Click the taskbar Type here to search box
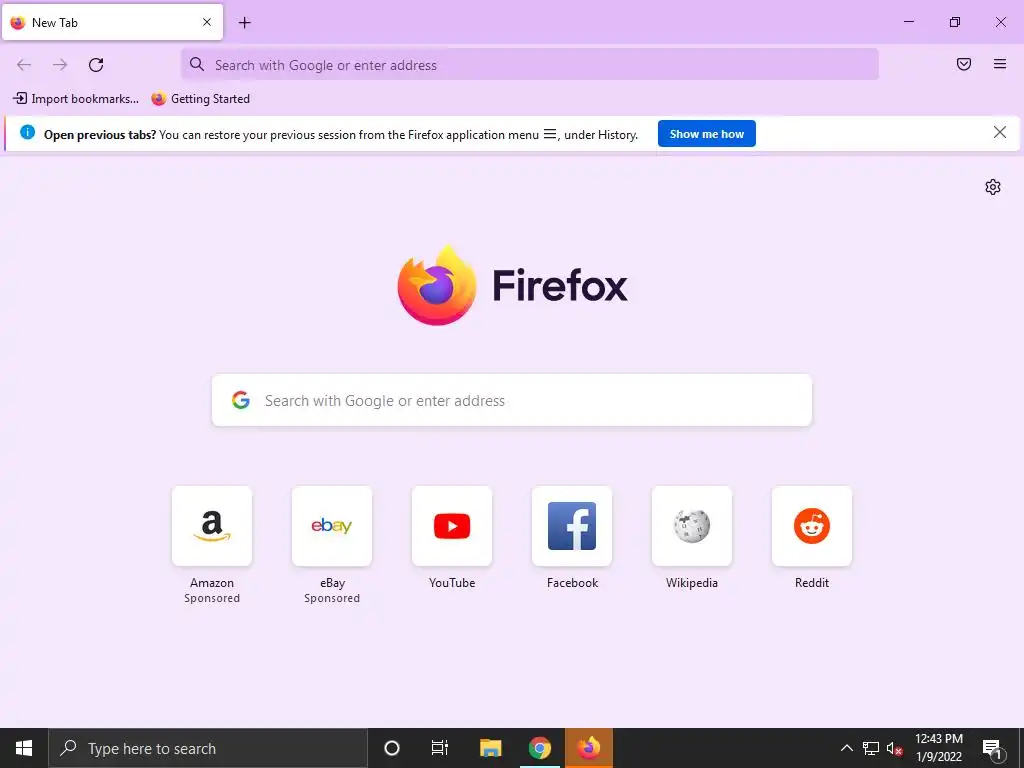 click(x=208, y=748)
